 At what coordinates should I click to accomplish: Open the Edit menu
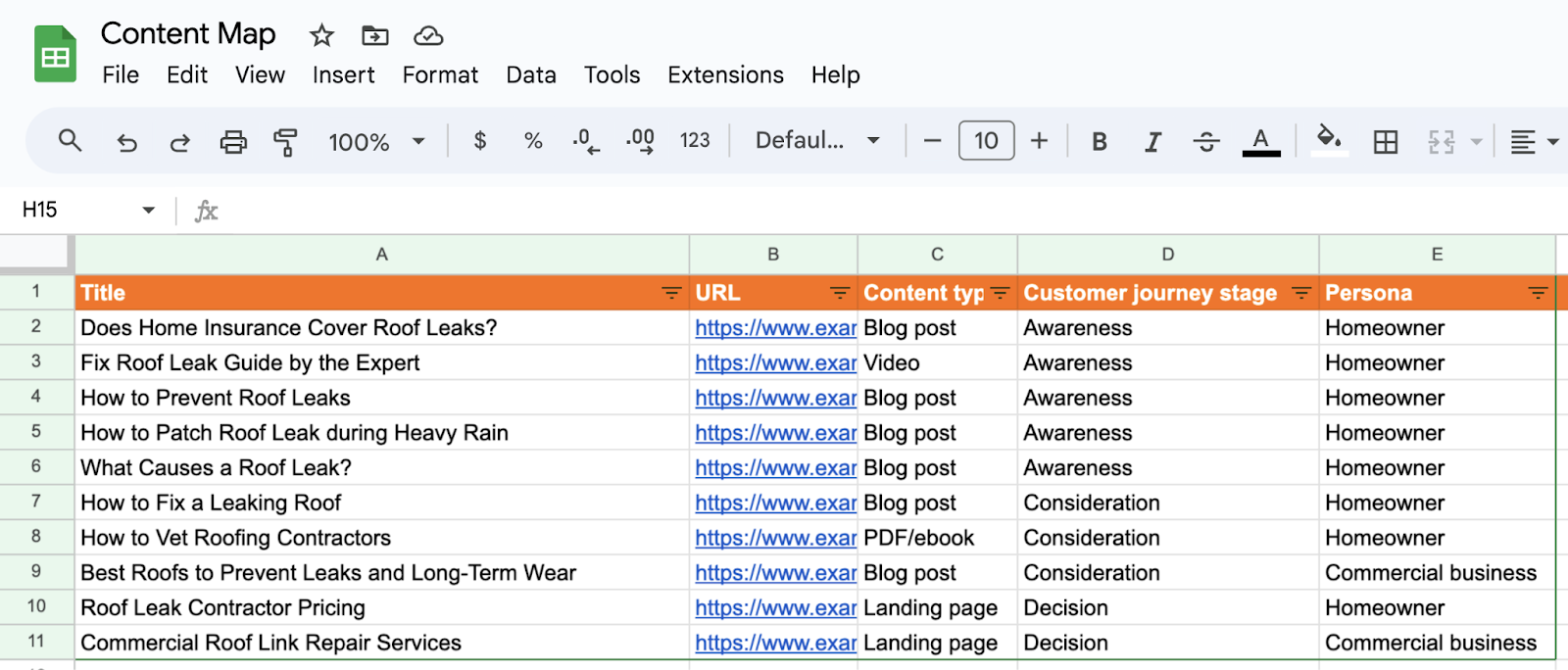pyautogui.click(x=187, y=75)
